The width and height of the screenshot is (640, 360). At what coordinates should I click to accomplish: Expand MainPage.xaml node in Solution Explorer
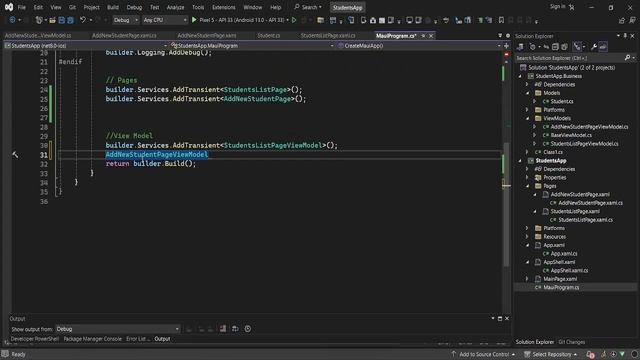[x=527, y=279]
